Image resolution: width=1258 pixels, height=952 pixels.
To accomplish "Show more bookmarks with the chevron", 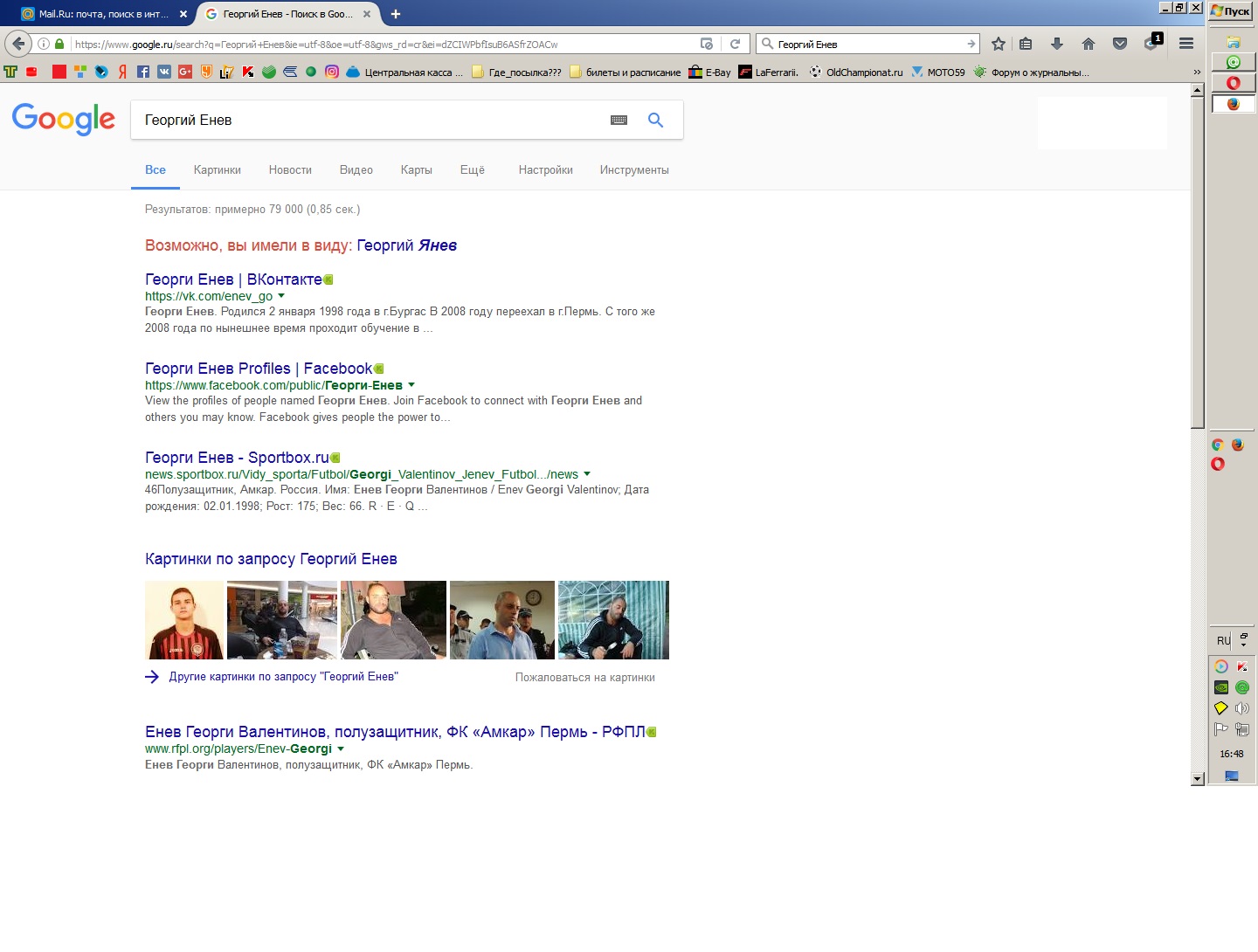I will point(1197,72).
